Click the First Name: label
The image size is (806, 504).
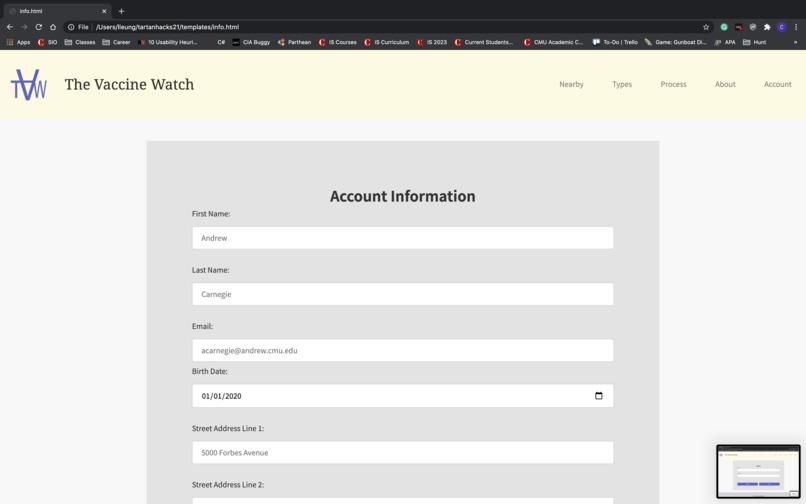[211, 214]
